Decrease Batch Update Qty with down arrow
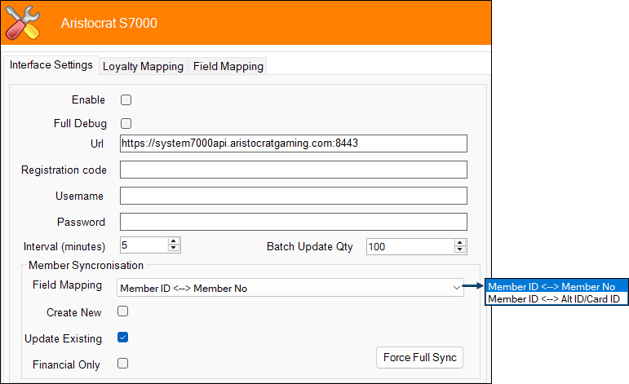The height and width of the screenshot is (384, 629). tap(460, 250)
